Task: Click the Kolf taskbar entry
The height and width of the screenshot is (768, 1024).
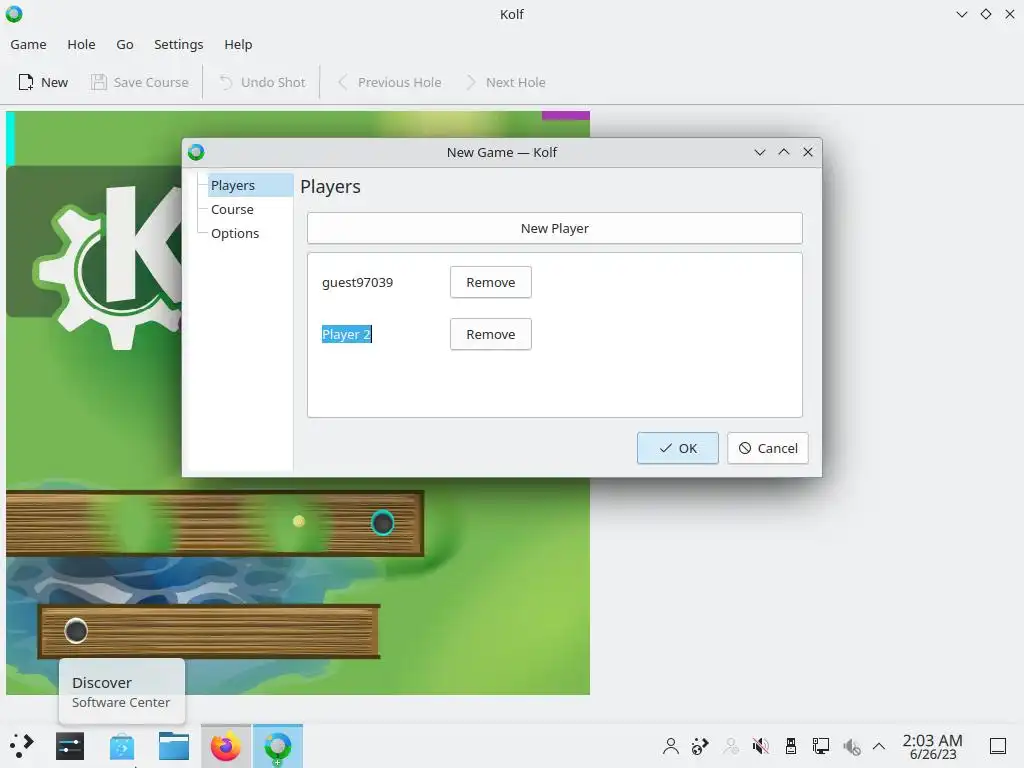Action: click(278, 746)
